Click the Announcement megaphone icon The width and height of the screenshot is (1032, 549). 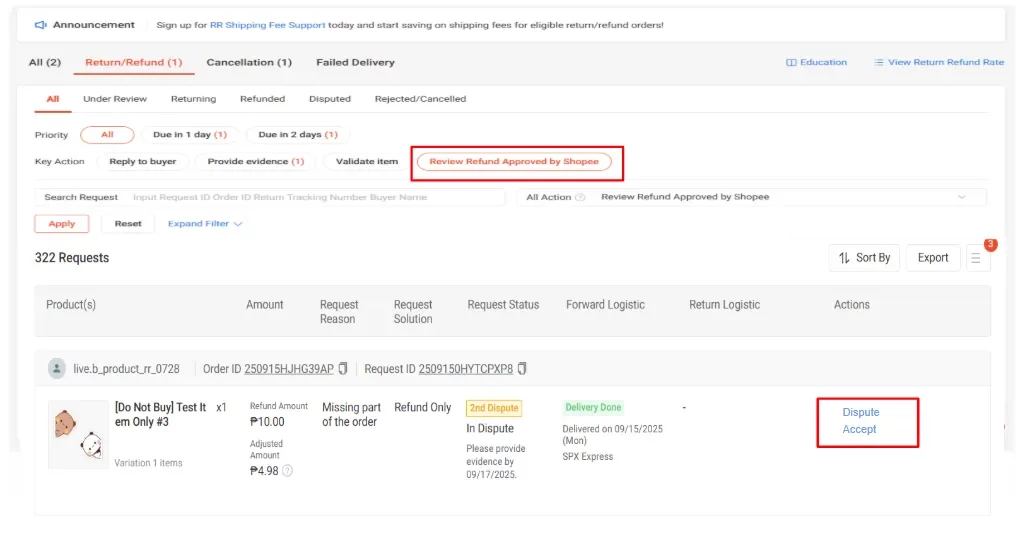(40, 25)
